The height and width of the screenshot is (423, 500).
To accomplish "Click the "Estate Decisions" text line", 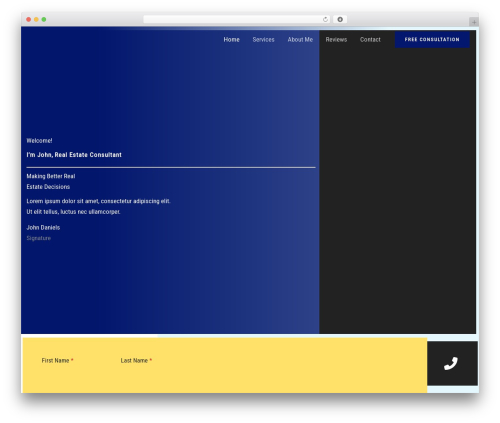I will click(x=48, y=187).
